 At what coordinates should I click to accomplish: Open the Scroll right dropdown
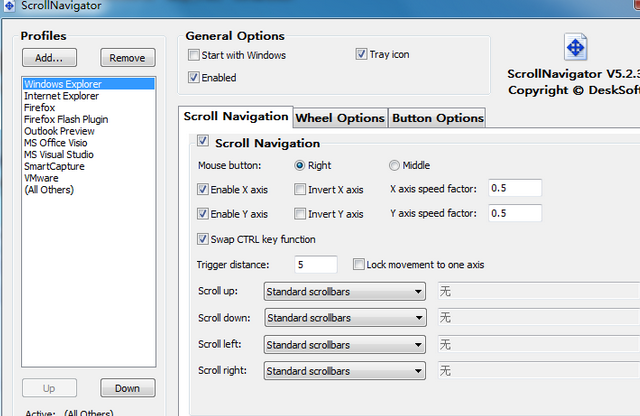click(345, 371)
